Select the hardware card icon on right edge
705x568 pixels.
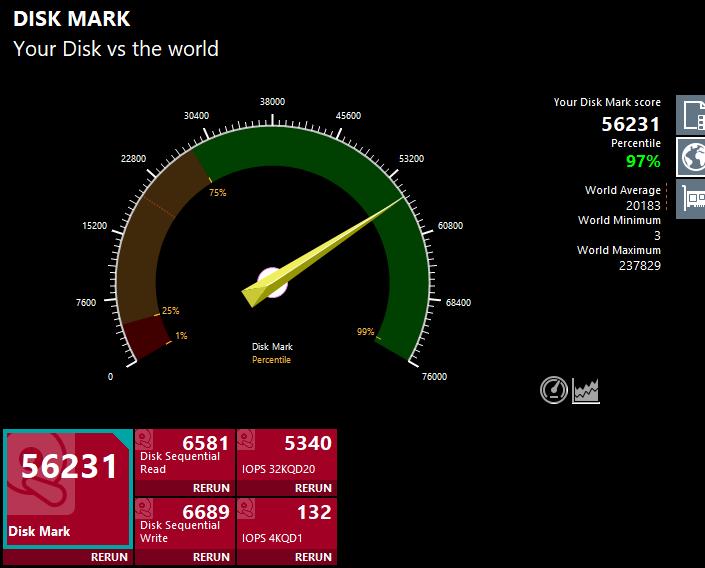coord(691,199)
